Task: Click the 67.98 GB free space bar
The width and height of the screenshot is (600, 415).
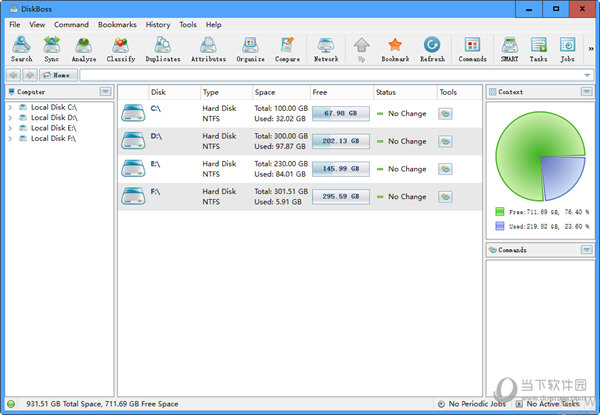Action: tap(341, 113)
